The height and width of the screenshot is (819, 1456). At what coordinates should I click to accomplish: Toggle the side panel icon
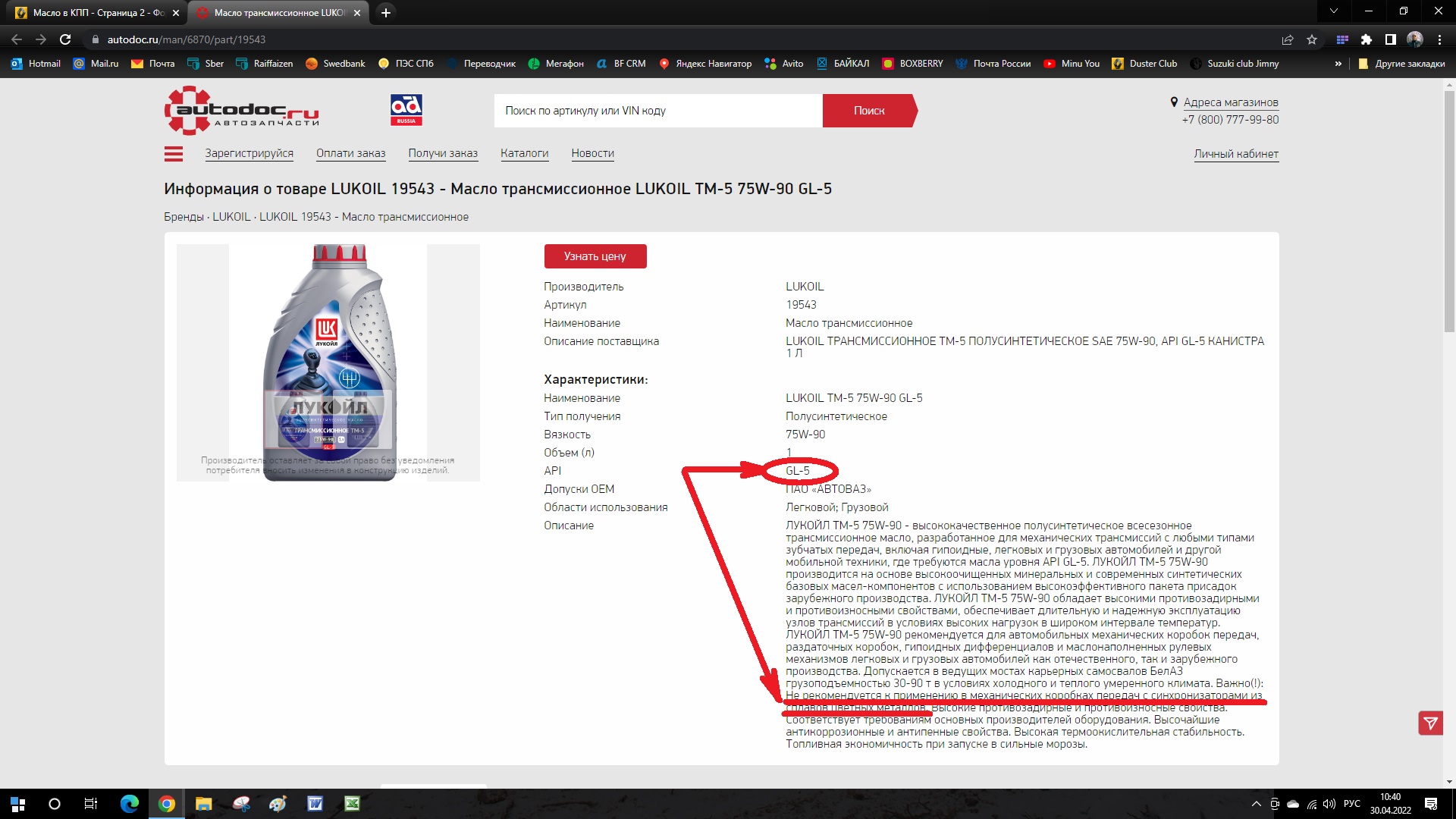click(1391, 39)
